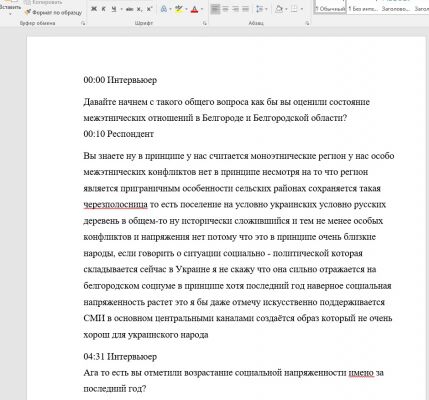The height and width of the screenshot is (400, 429).
Task: Apply superscript formatting
Action: click(x=149, y=9)
